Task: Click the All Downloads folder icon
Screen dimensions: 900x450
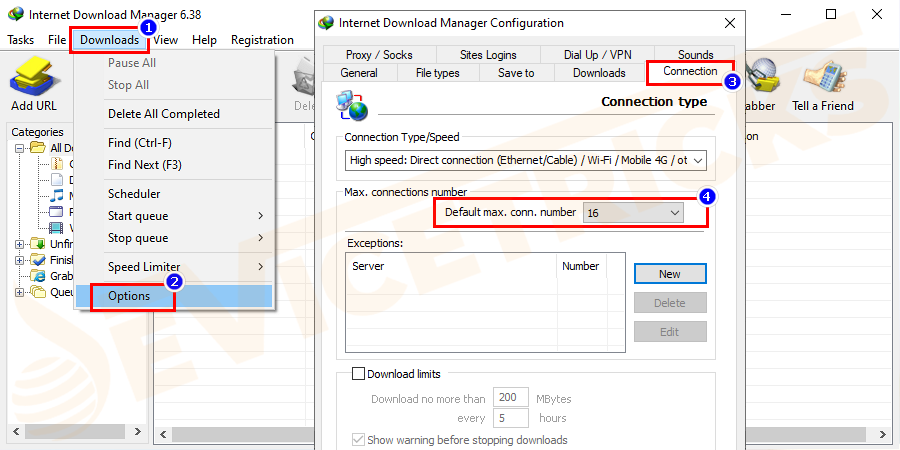Action: coord(37,148)
